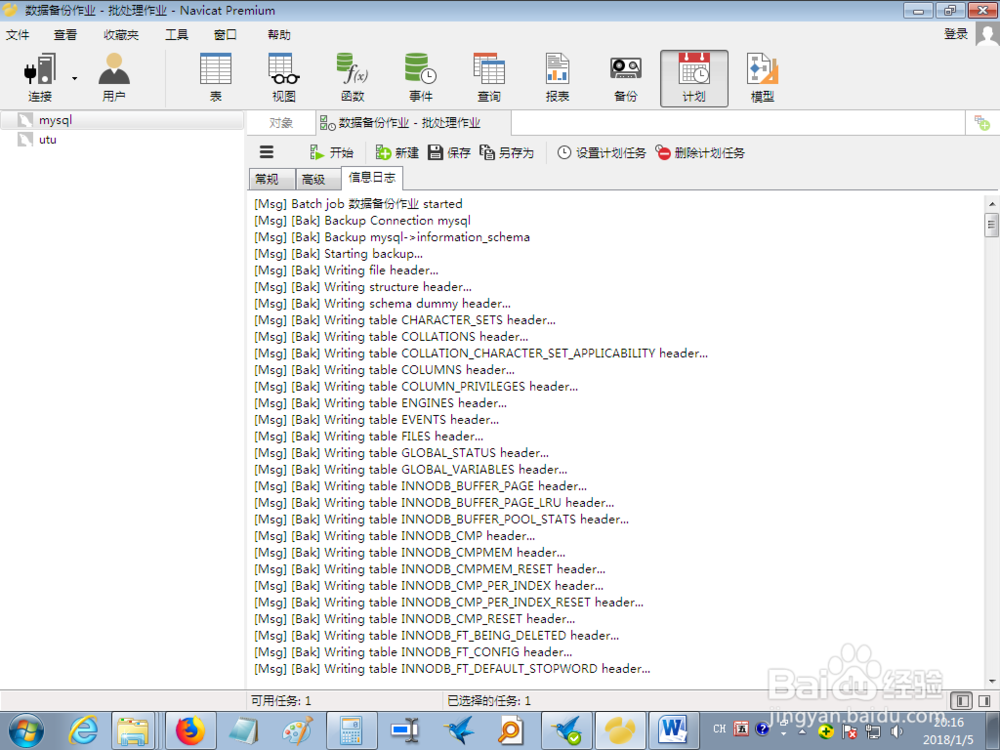Open the Calculator app in the taskbar

(x=351, y=731)
